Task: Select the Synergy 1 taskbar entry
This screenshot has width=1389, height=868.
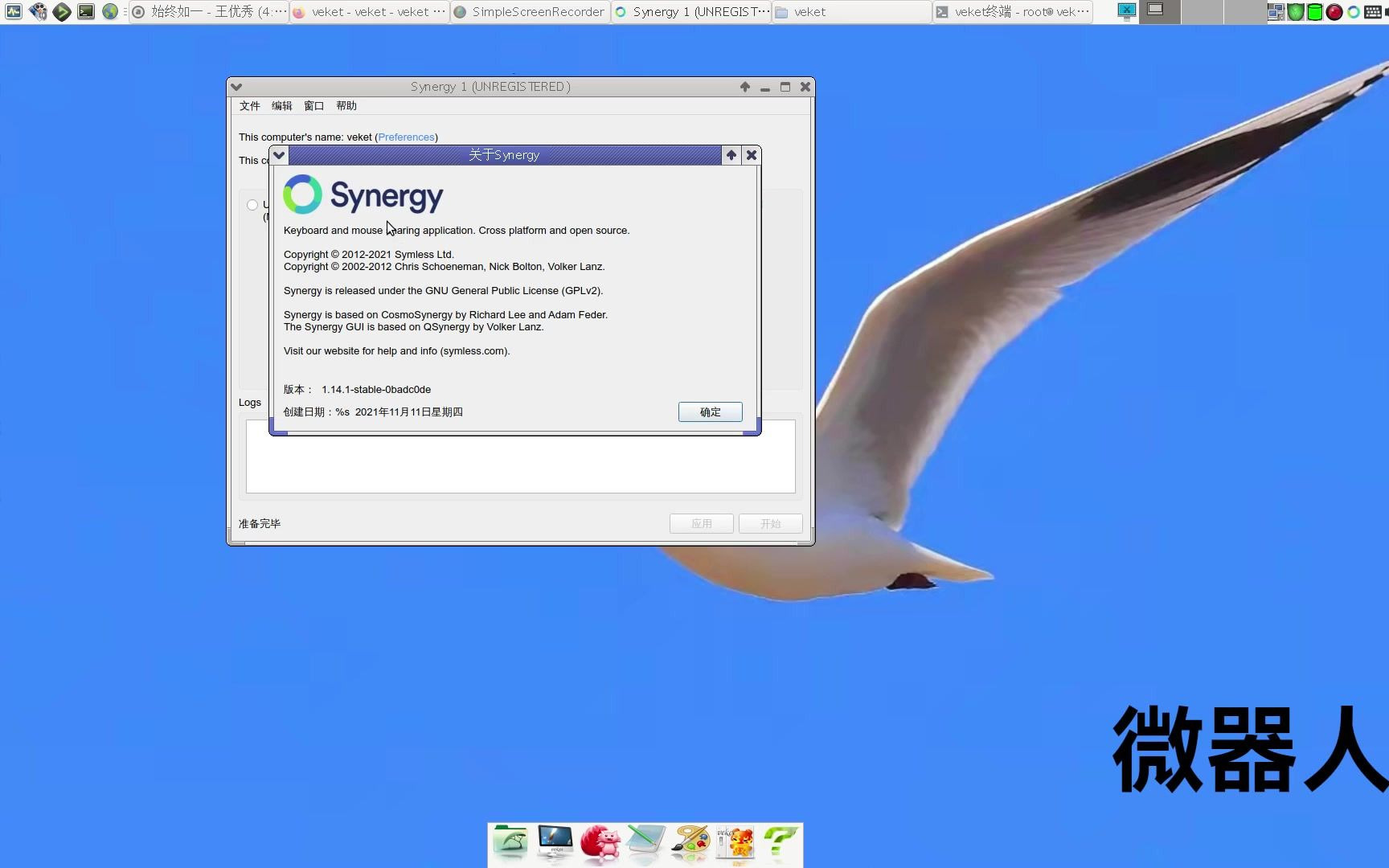Action: click(x=691, y=11)
